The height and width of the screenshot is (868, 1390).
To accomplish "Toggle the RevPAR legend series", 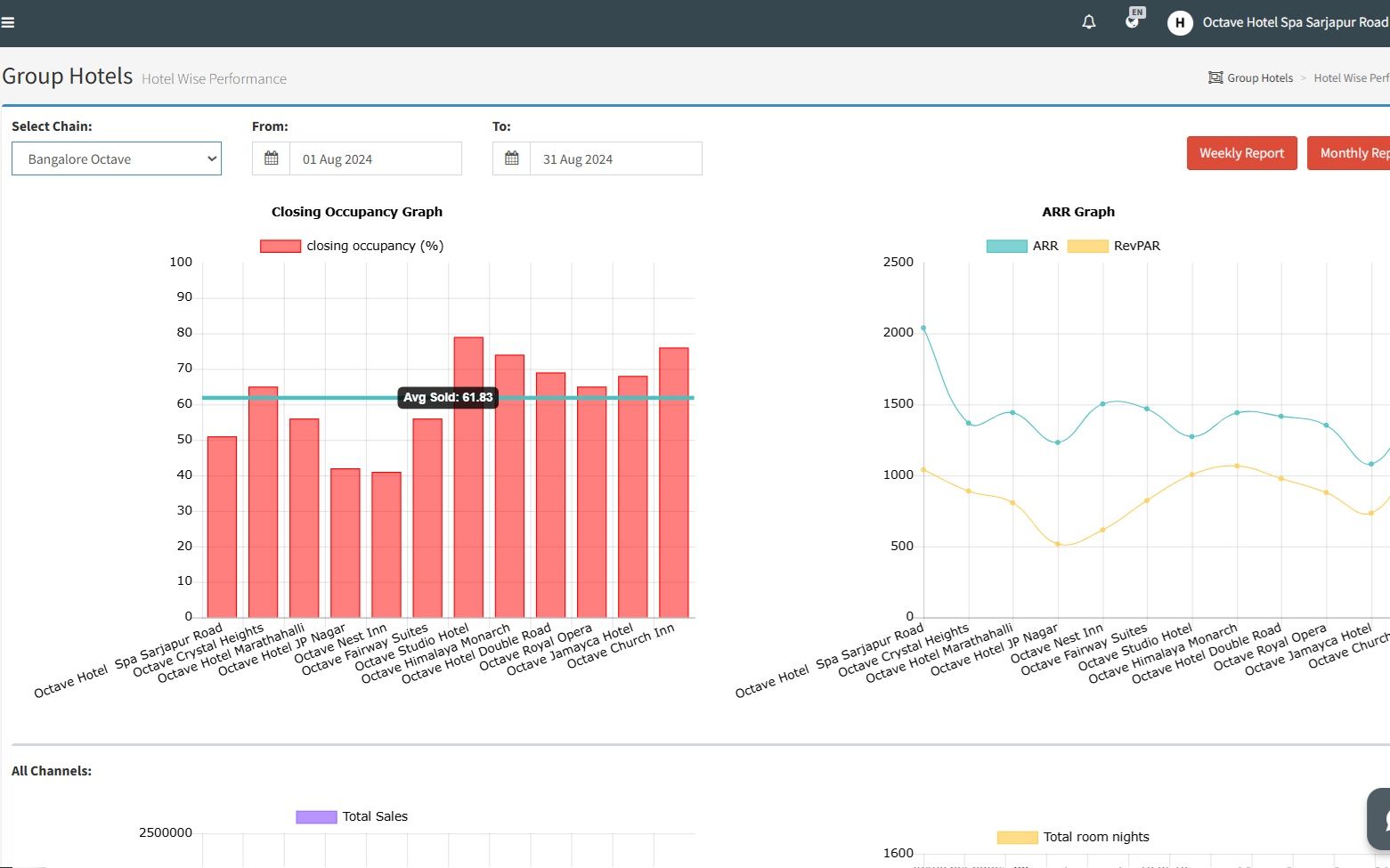I will pos(1087,246).
